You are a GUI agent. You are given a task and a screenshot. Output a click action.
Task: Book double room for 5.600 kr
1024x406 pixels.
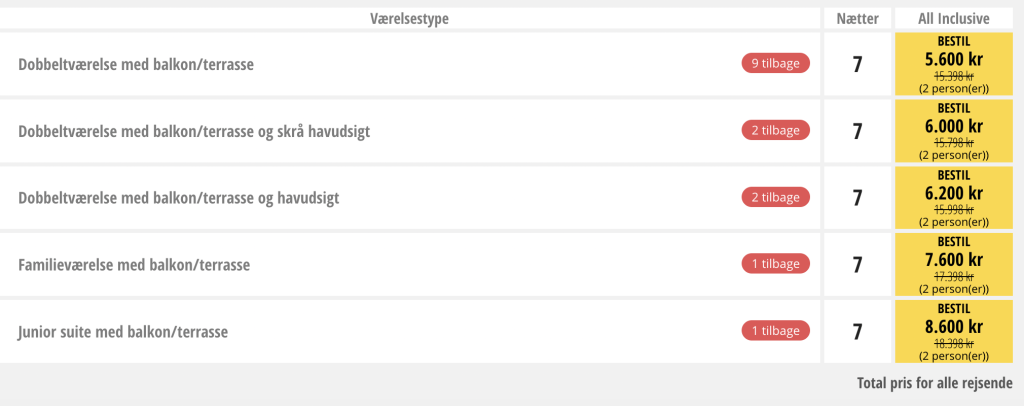(x=954, y=64)
